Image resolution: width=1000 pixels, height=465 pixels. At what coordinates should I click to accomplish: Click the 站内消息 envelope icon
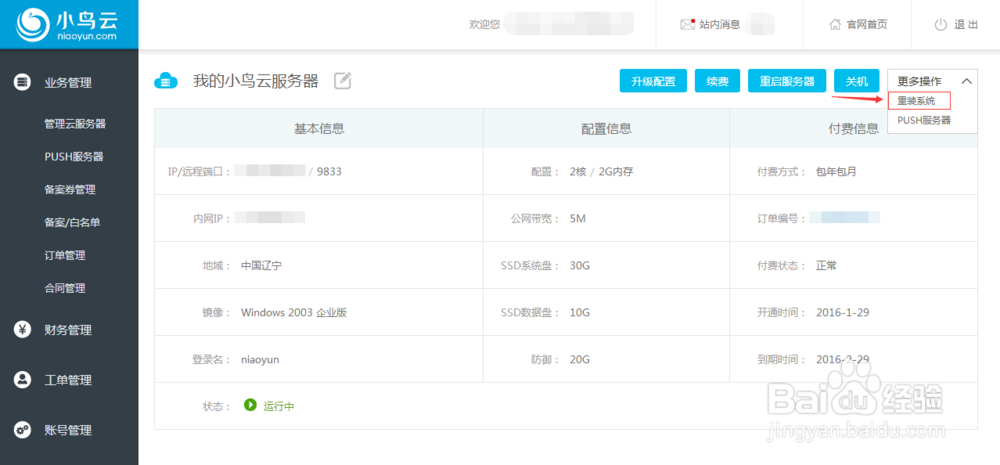(x=687, y=24)
